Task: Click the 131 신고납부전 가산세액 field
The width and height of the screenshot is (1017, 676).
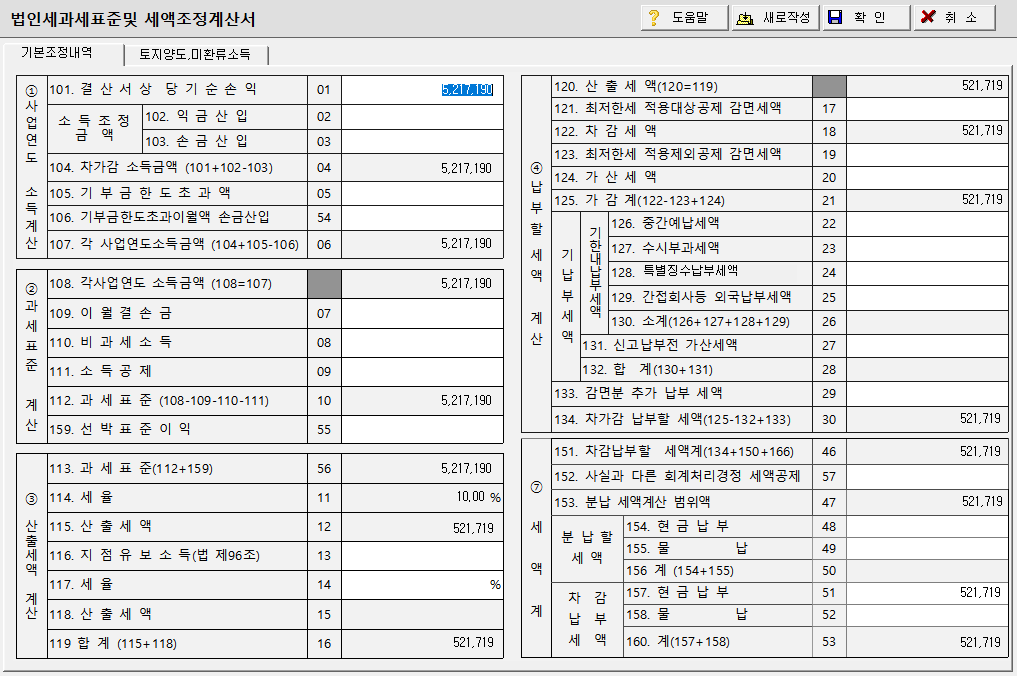Action: tap(927, 345)
